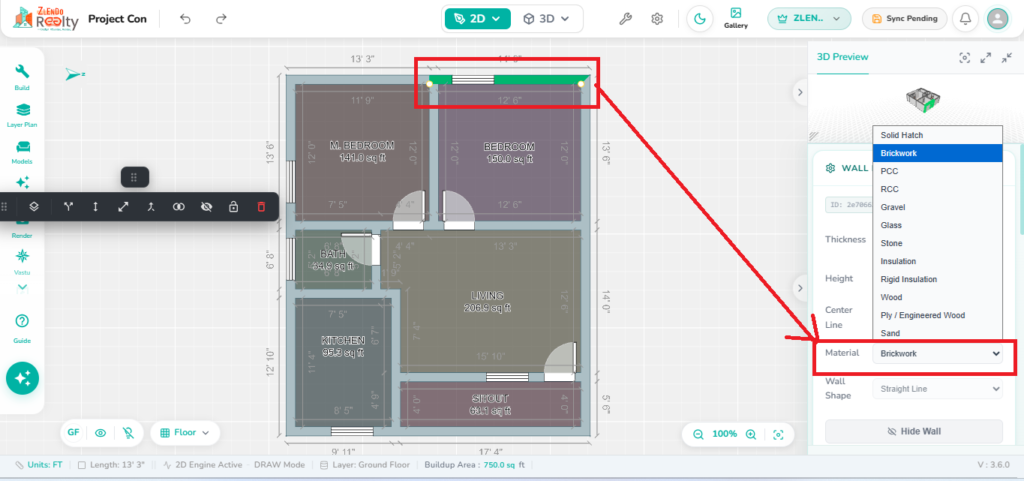Open the user profile avatar
This screenshot has height=481, width=1024.
click(997, 19)
